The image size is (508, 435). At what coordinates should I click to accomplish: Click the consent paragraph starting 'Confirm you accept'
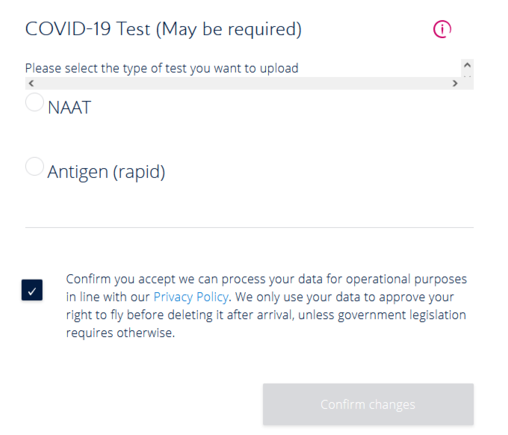point(266,306)
